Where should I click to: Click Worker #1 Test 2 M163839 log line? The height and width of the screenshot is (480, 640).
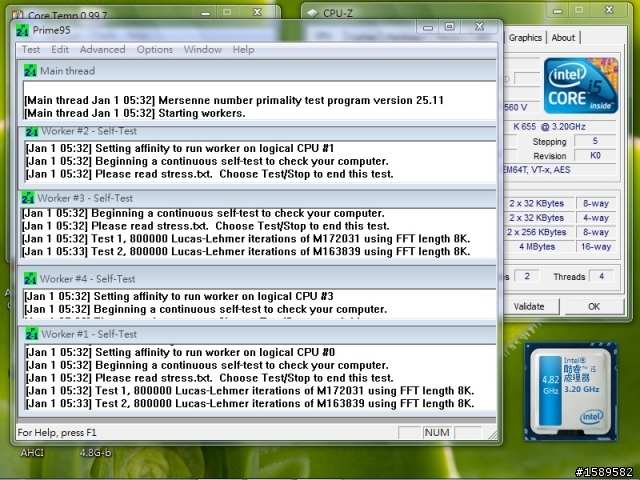pos(250,404)
